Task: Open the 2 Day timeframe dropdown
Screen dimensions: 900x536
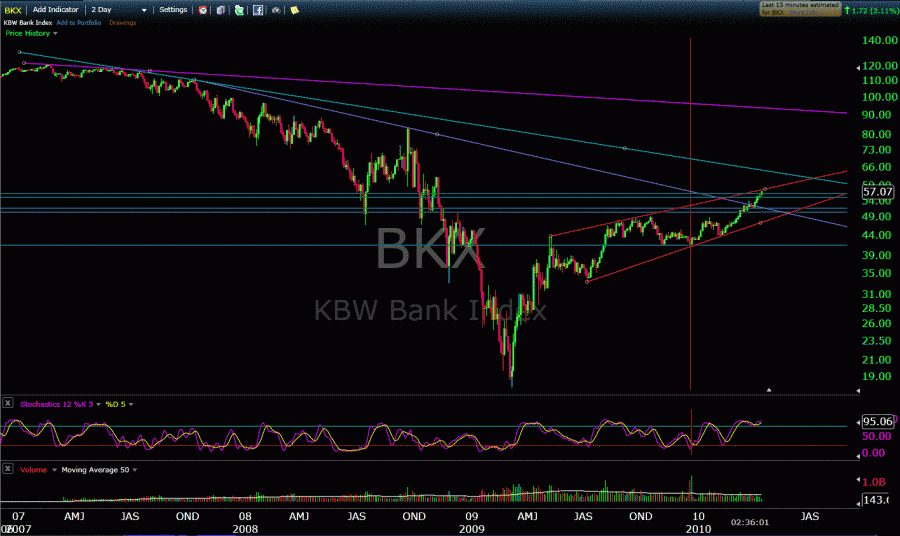Action: pyautogui.click(x=119, y=10)
